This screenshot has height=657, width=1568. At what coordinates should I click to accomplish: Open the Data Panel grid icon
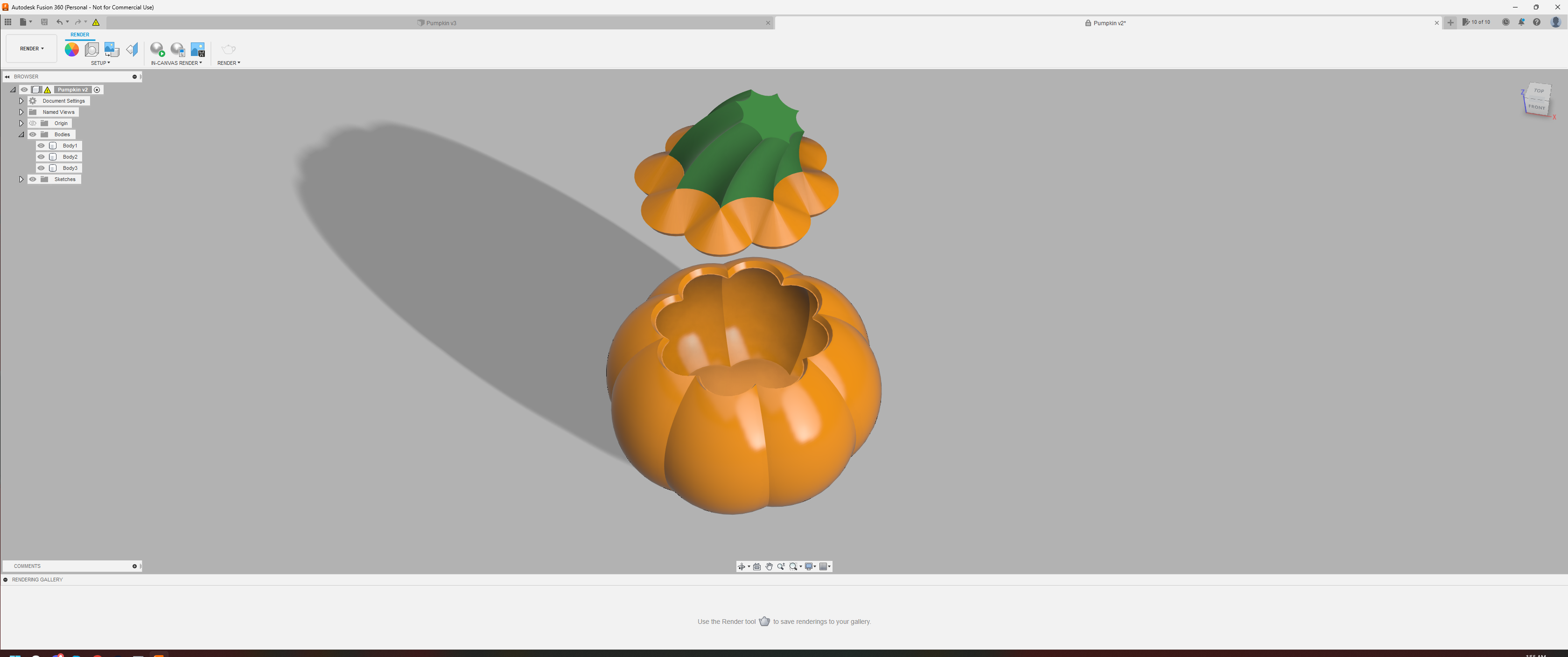[8, 22]
